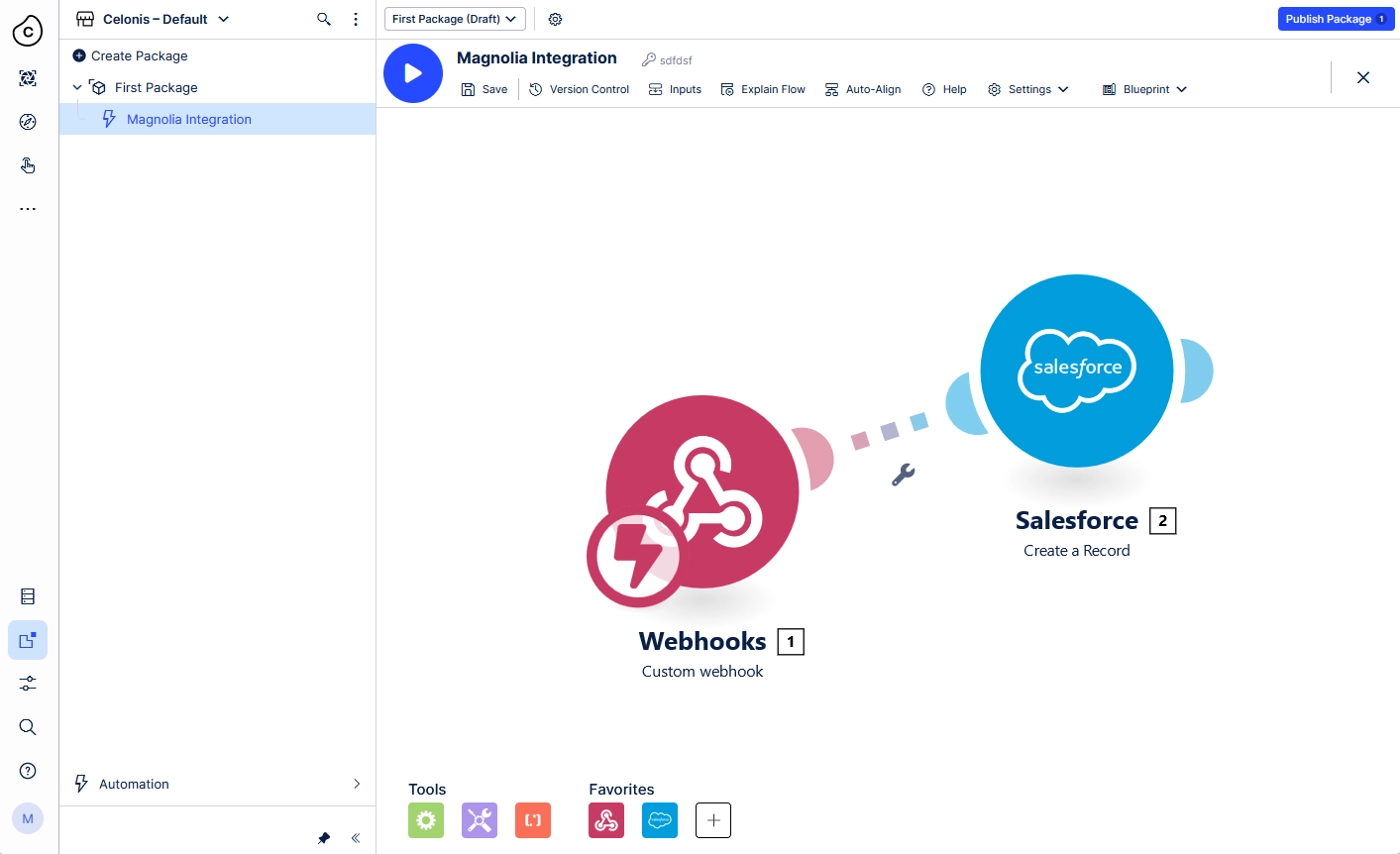
Task: Click the Publish Package button
Action: pyautogui.click(x=1335, y=19)
